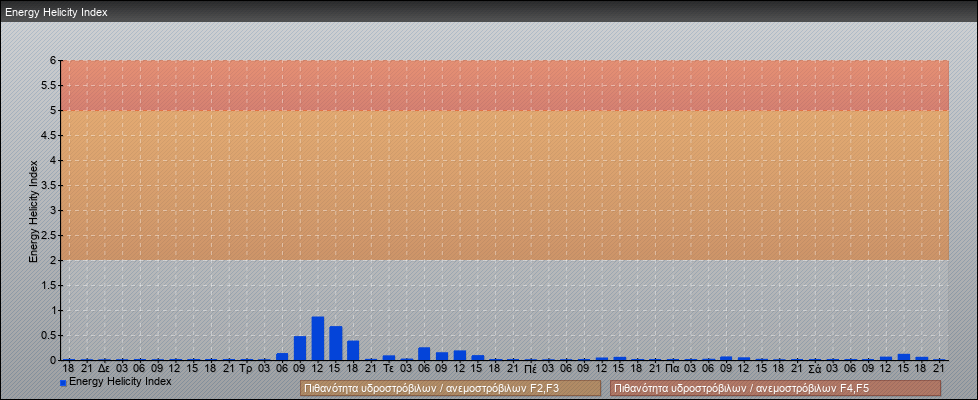Click the 0.5 value on the vertical axis

click(x=49, y=335)
